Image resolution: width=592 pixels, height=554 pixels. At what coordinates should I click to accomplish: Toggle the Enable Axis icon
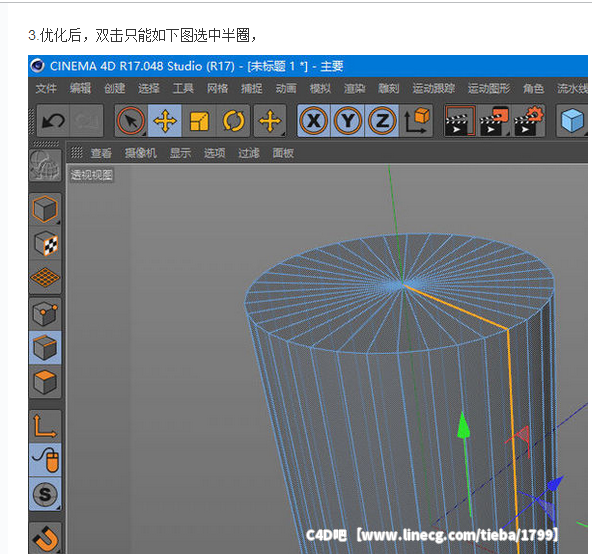click(x=45, y=426)
